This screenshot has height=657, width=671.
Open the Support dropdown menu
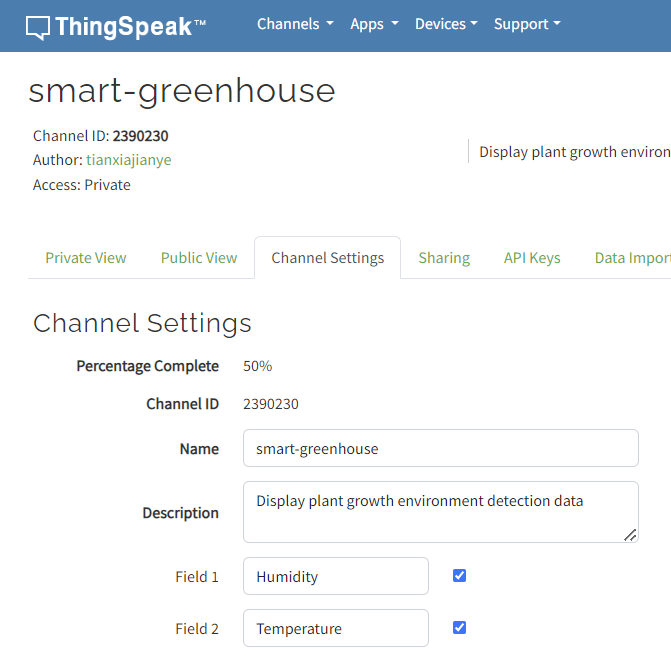point(527,24)
